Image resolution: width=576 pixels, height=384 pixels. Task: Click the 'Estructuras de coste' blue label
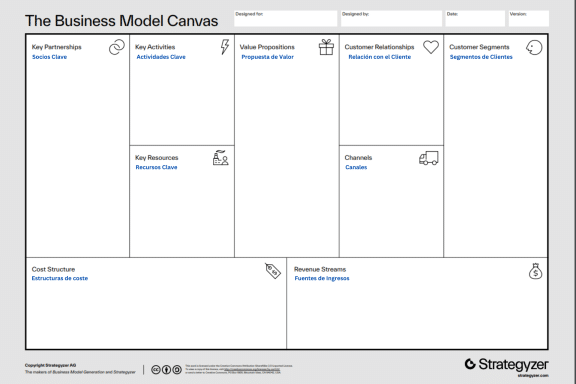pos(60,279)
